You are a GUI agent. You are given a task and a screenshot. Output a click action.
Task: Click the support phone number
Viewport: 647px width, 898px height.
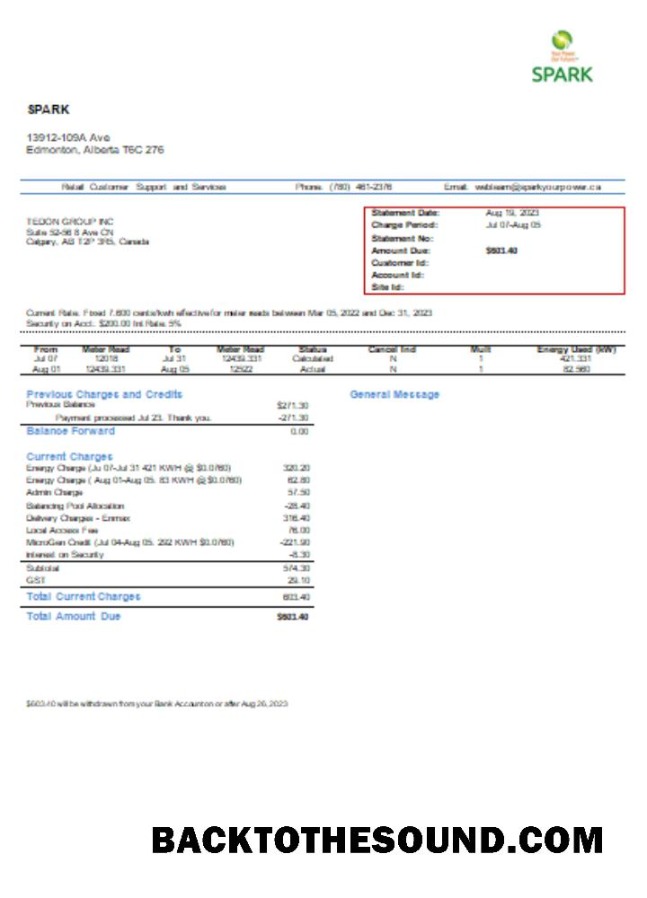(x=360, y=187)
